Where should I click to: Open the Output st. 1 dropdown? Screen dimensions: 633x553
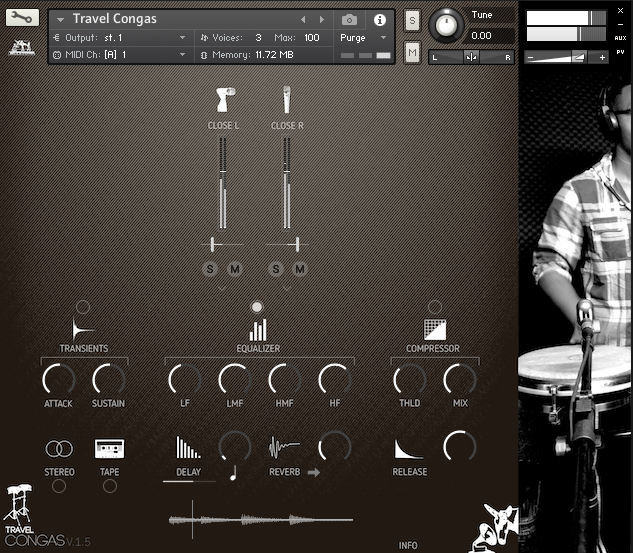click(x=120, y=38)
